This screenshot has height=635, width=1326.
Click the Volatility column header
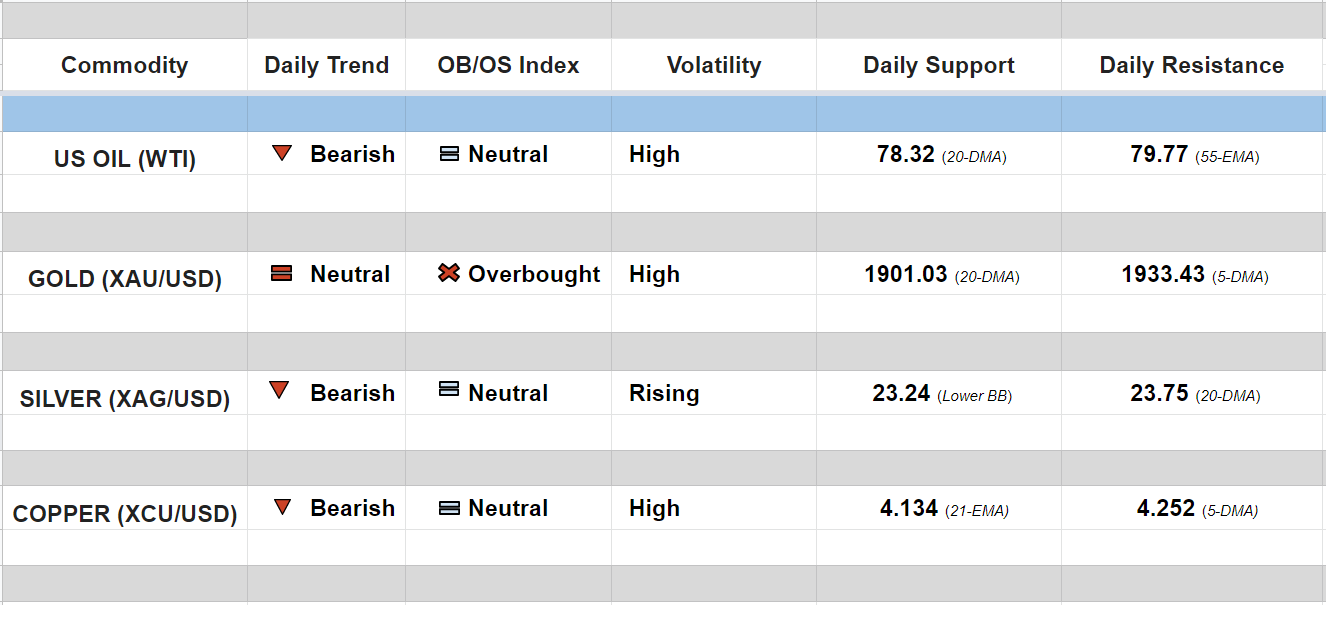(x=713, y=66)
